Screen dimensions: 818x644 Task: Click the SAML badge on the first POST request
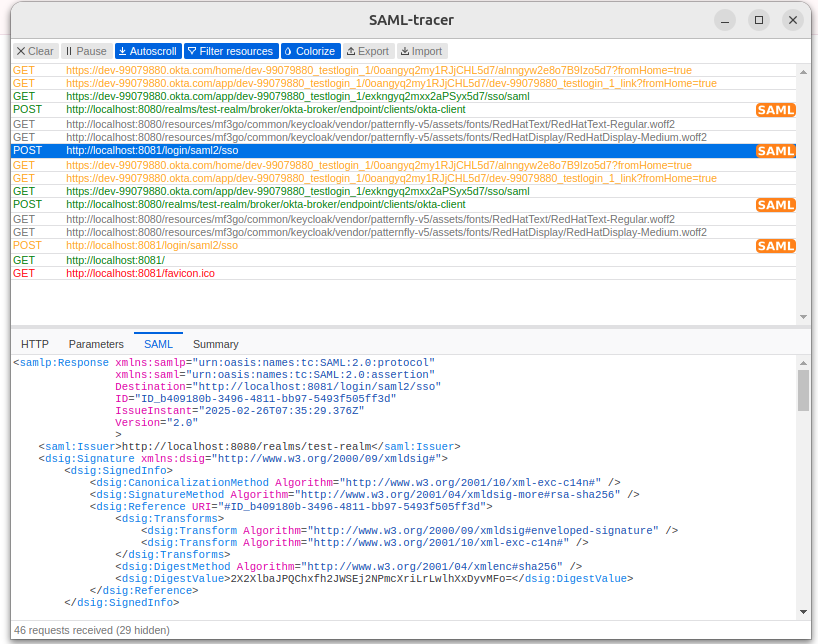776,109
